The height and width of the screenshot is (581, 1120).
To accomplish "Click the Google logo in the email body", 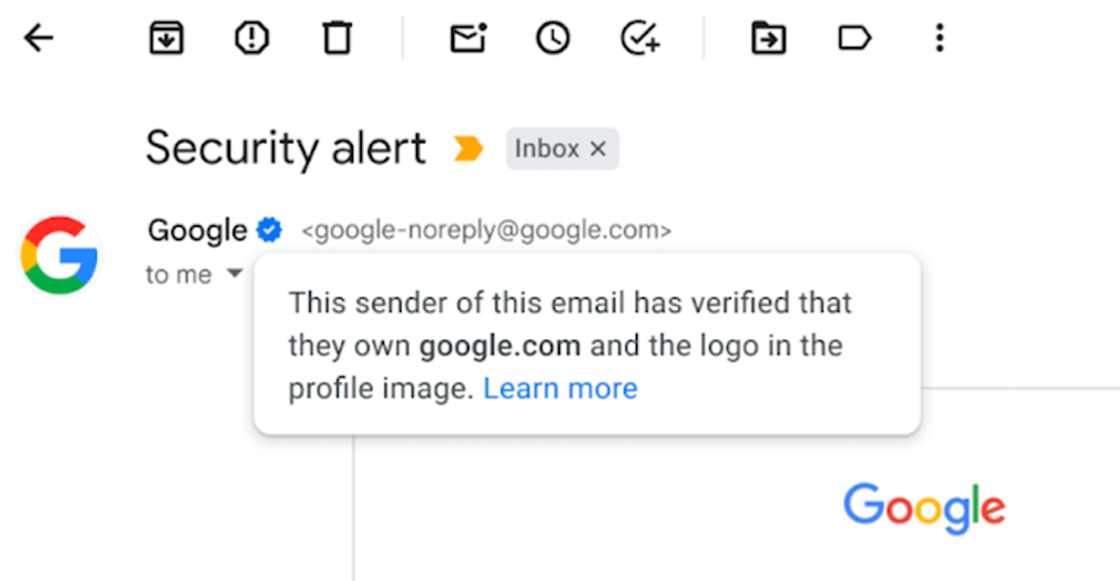I will [924, 506].
